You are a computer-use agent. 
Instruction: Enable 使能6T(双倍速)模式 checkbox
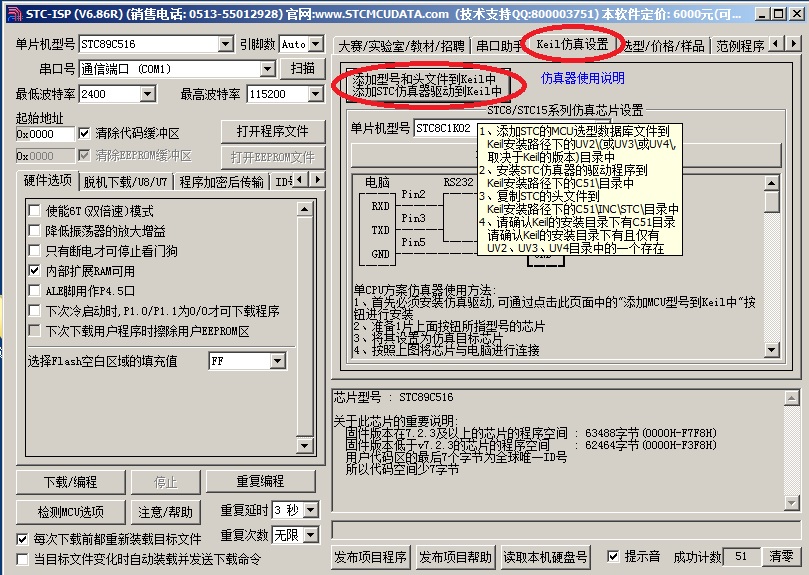coord(35,211)
